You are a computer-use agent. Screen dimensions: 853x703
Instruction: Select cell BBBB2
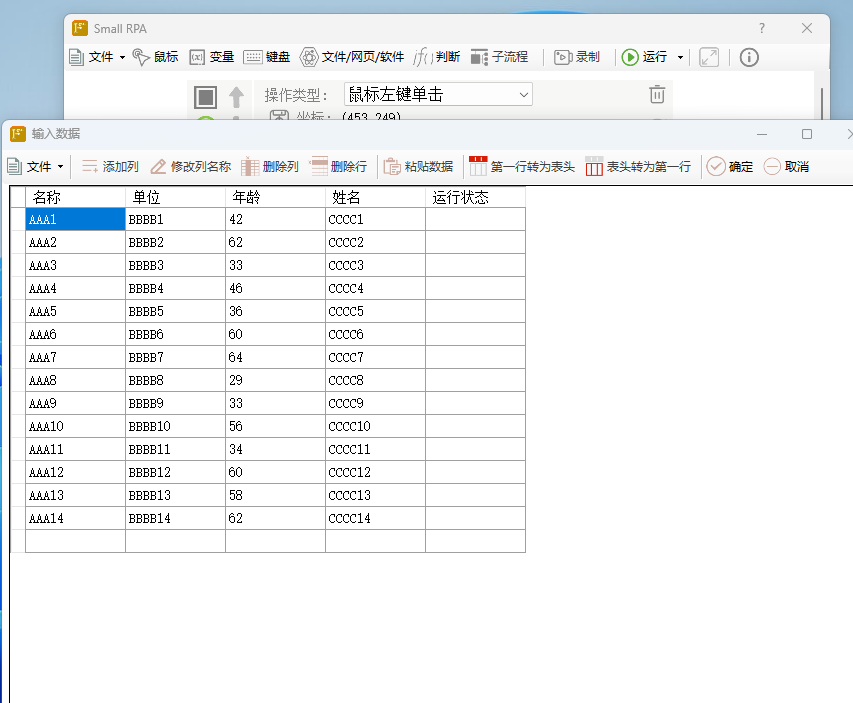175,242
